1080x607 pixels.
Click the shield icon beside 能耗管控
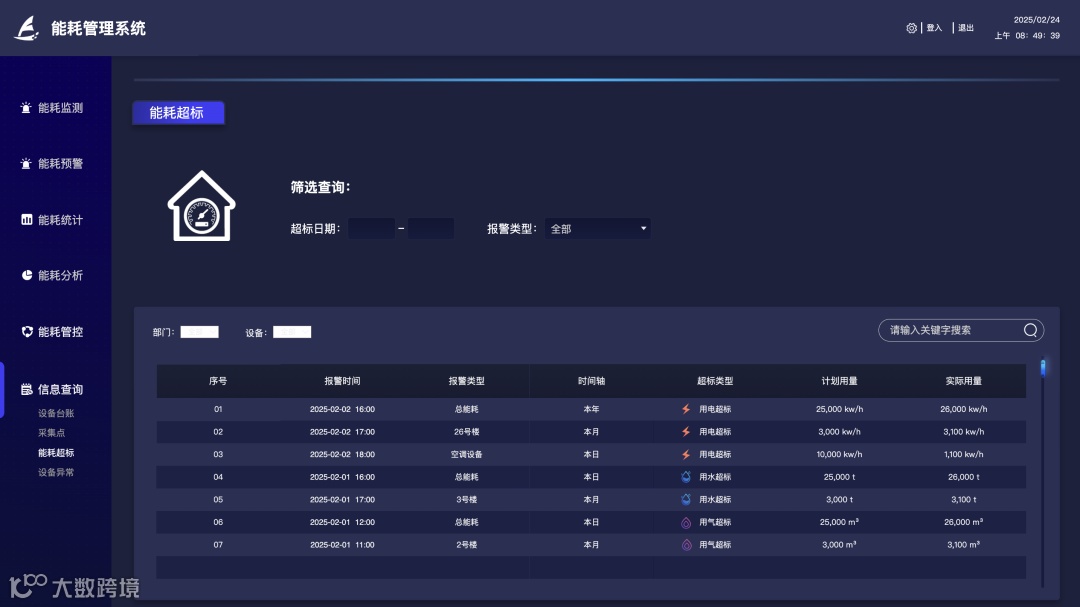26,331
